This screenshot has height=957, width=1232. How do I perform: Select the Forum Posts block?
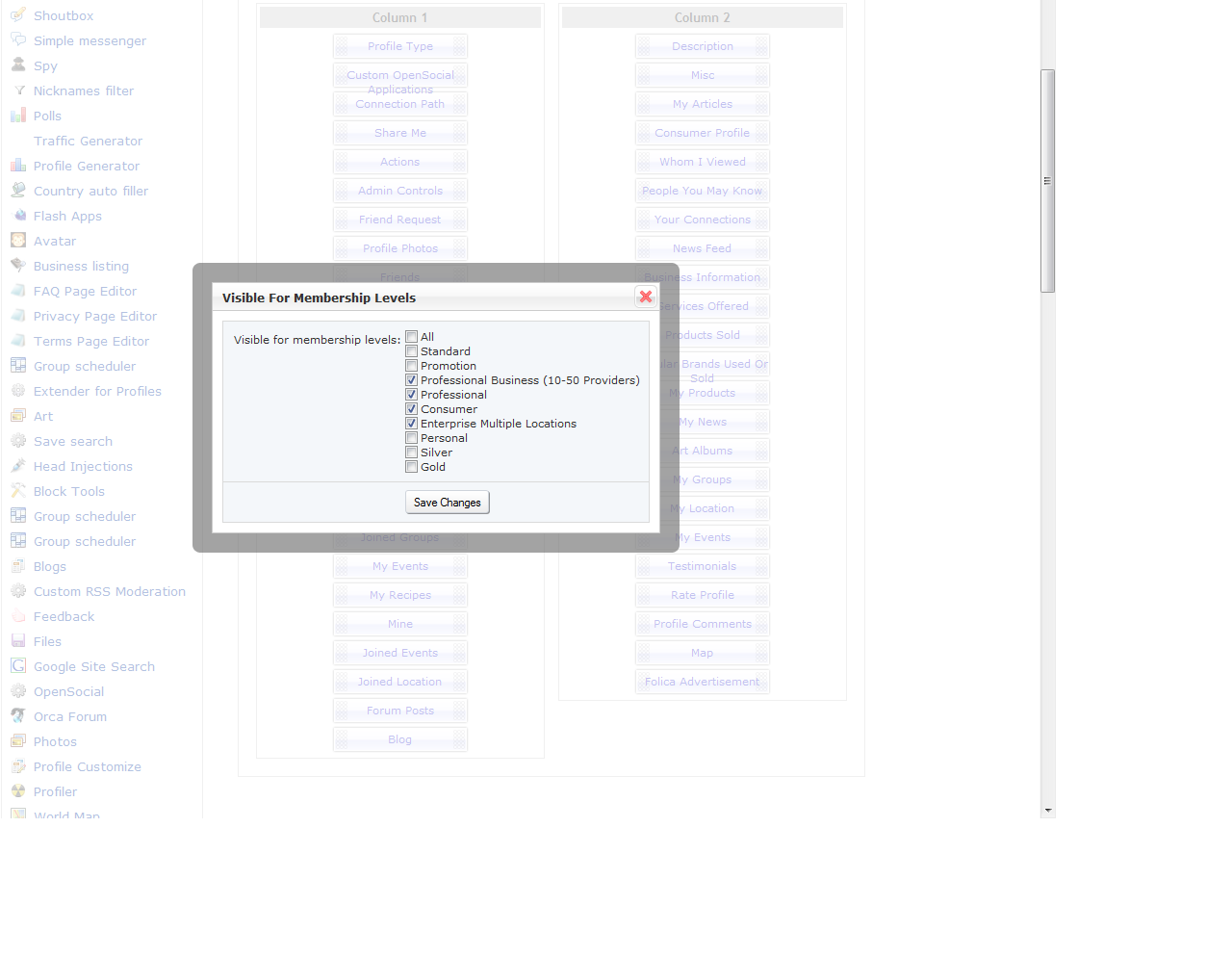[400, 711]
